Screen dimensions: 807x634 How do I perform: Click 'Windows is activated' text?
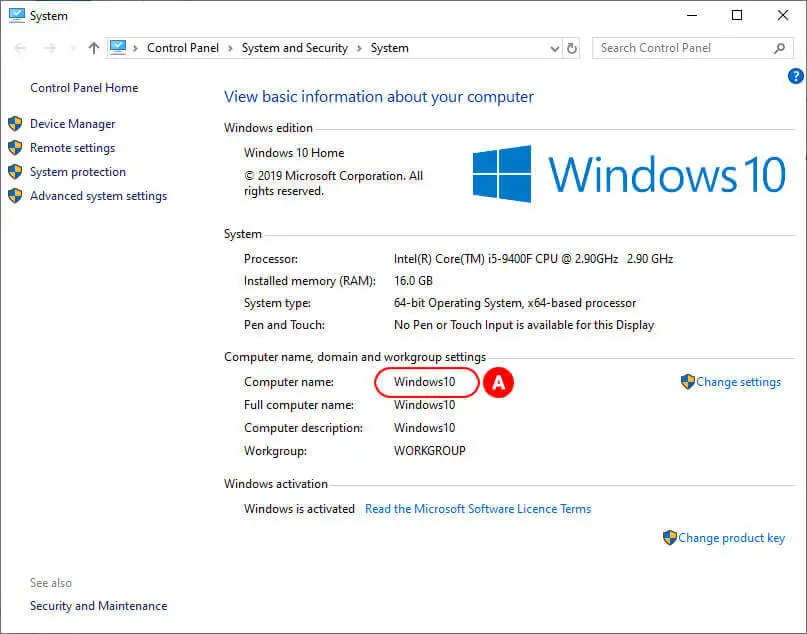tap(299, 509)
